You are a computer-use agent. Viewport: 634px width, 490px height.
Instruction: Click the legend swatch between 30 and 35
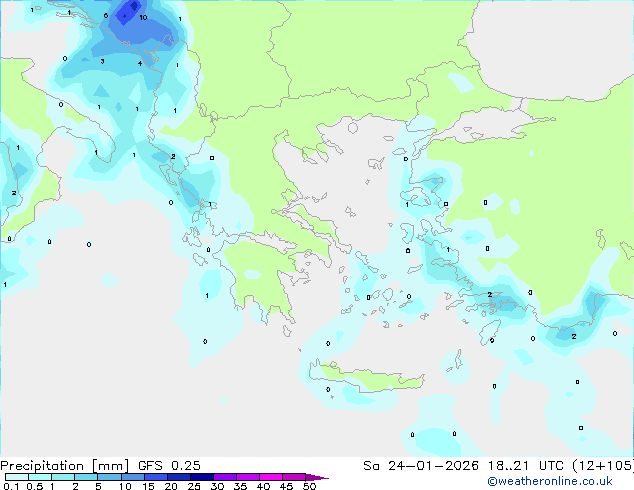[x=225, y=477]
